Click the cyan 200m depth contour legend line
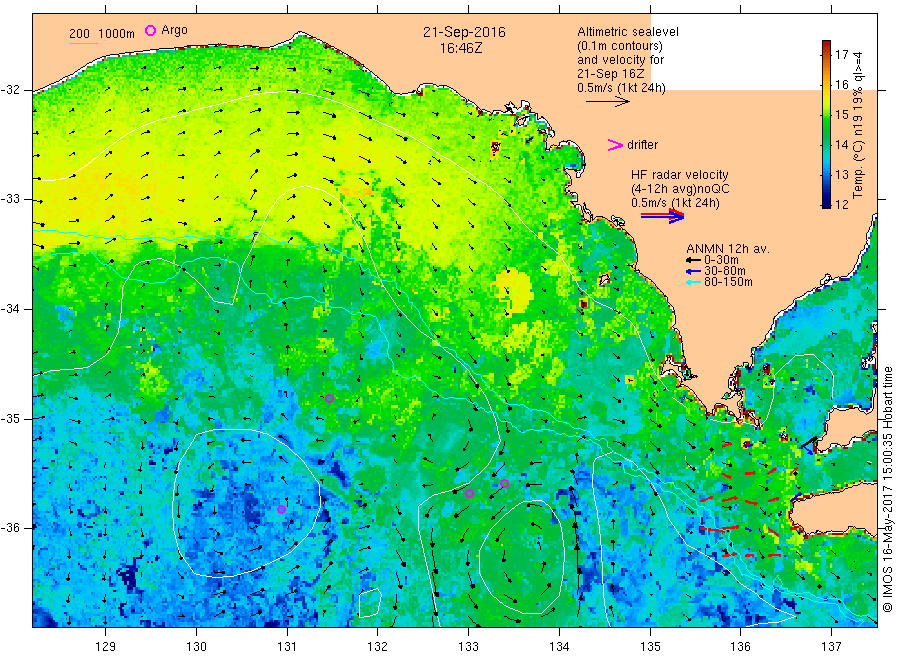The height and width of the screenshot is (660, 900). tap(83, 43)
